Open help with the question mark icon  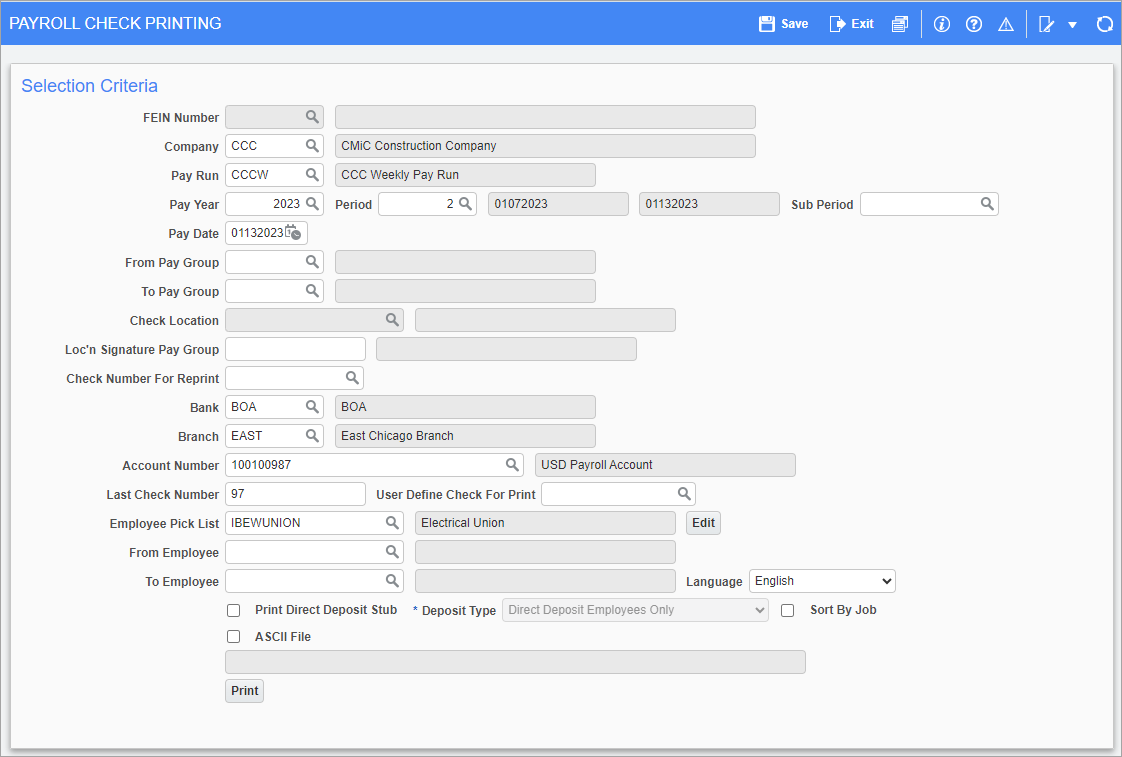[974, 24]
